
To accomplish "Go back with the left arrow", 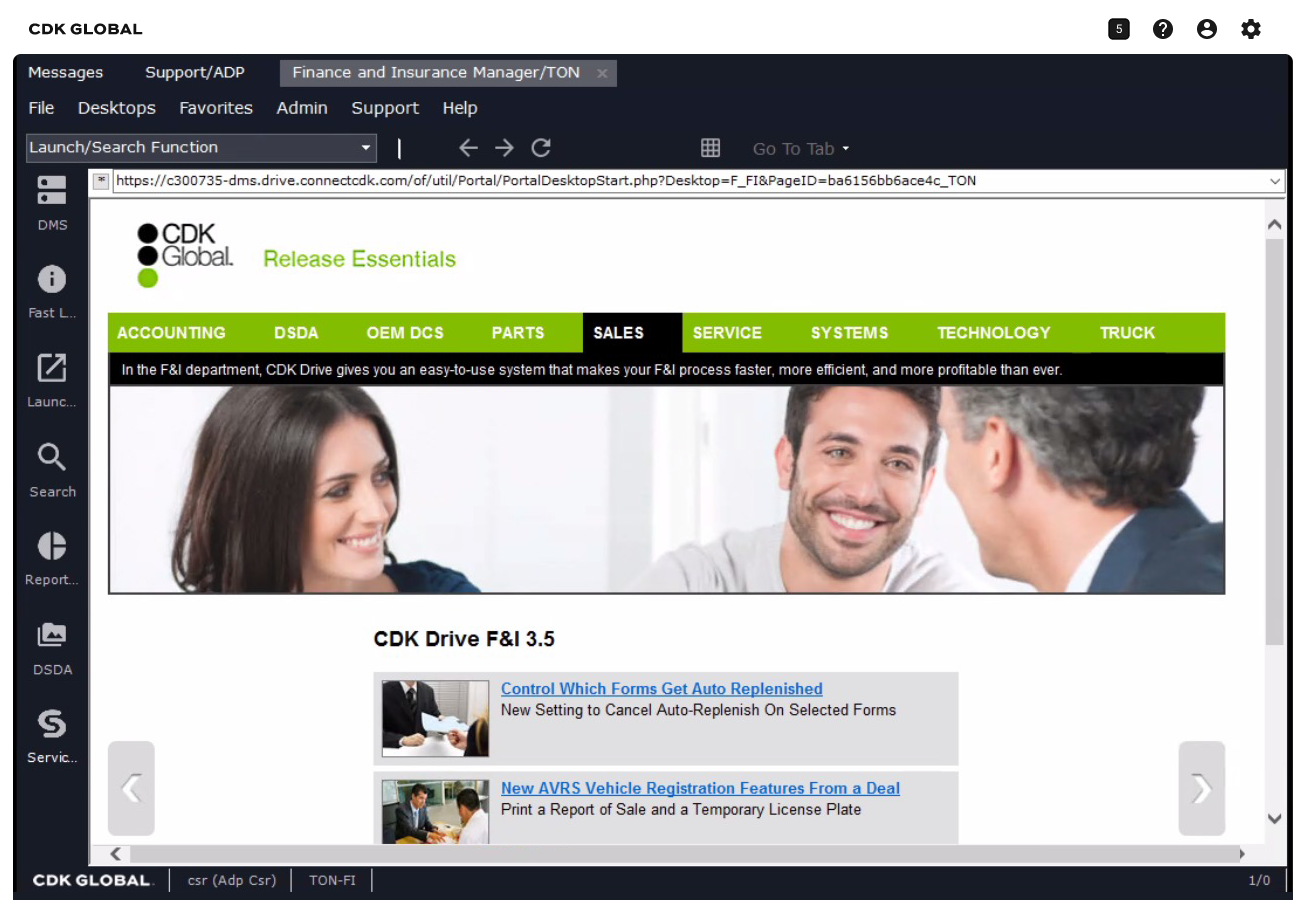I will 468,148.
